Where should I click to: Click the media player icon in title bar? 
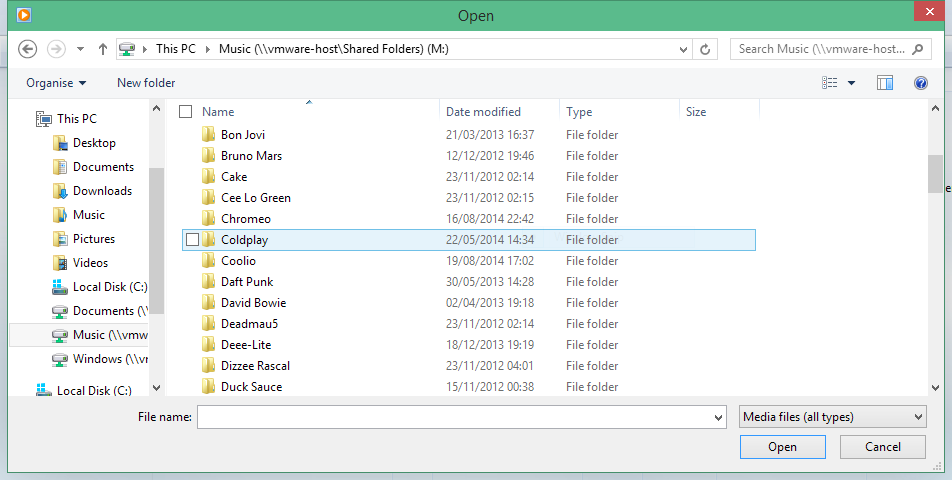click(x=23, y=15)
